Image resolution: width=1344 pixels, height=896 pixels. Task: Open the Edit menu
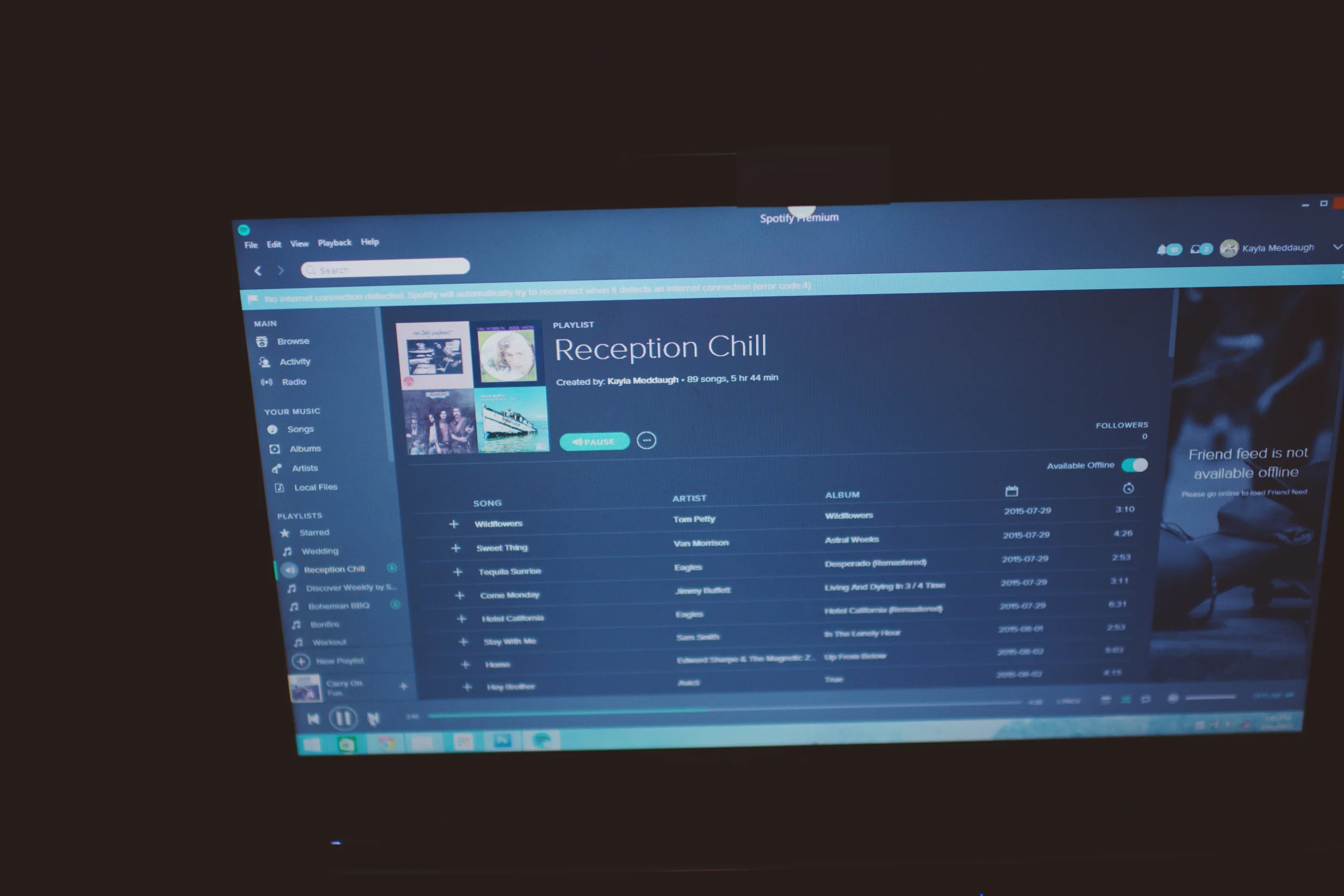tap(274, 245)
